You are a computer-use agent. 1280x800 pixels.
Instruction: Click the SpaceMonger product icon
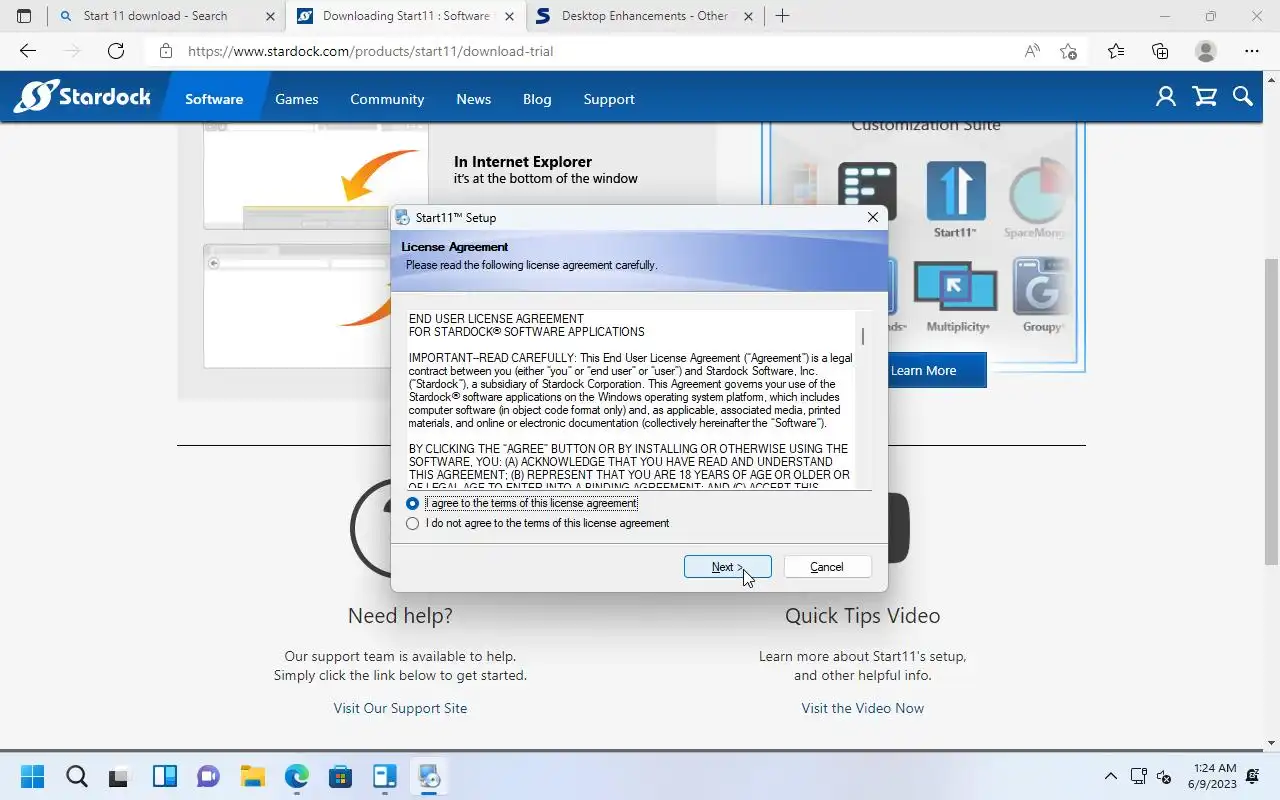(x=1036, y=191)
